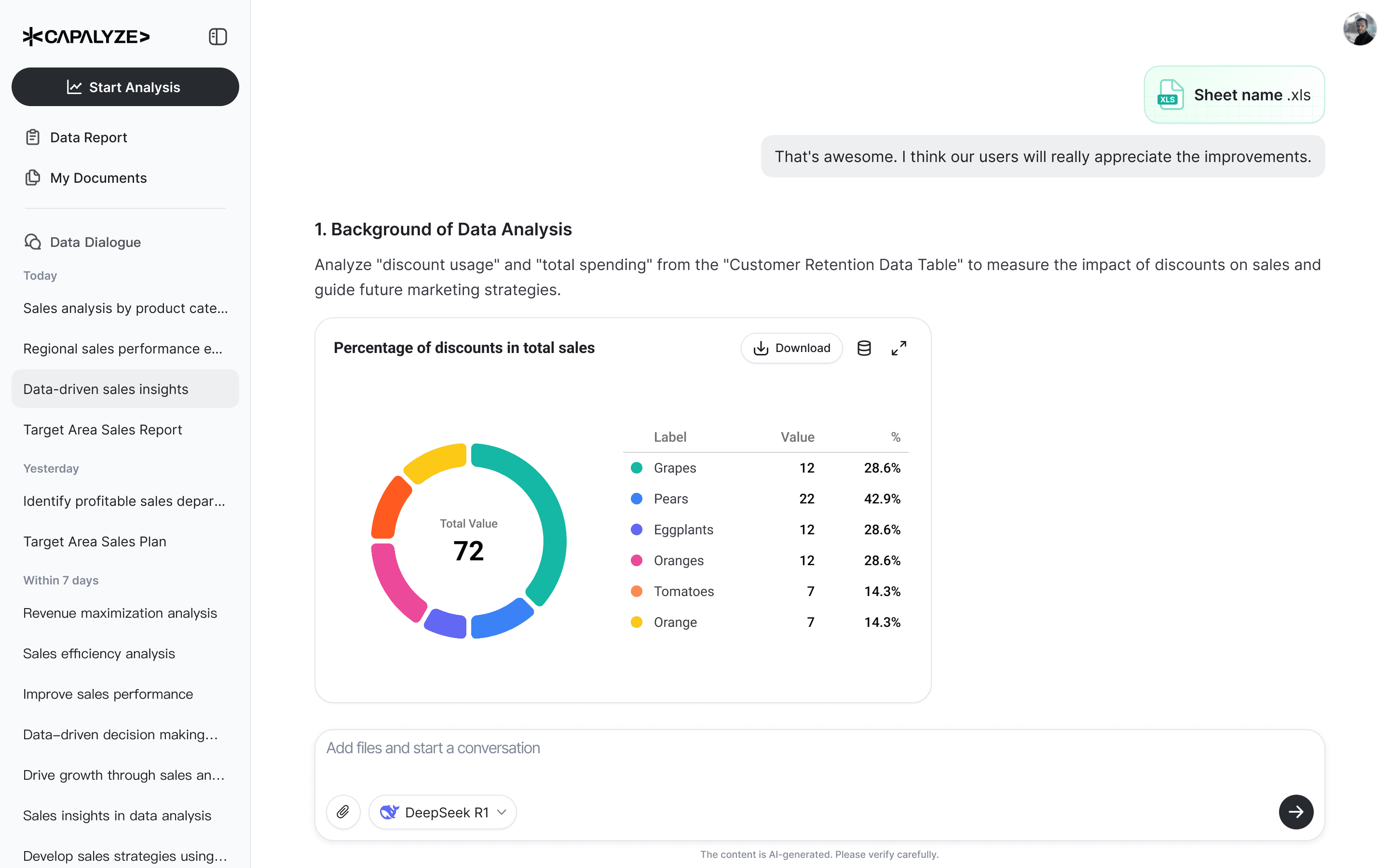The image size is (1389, 868).
Task: Open Data Report in sidebar
Action: [x=88, y=137]
